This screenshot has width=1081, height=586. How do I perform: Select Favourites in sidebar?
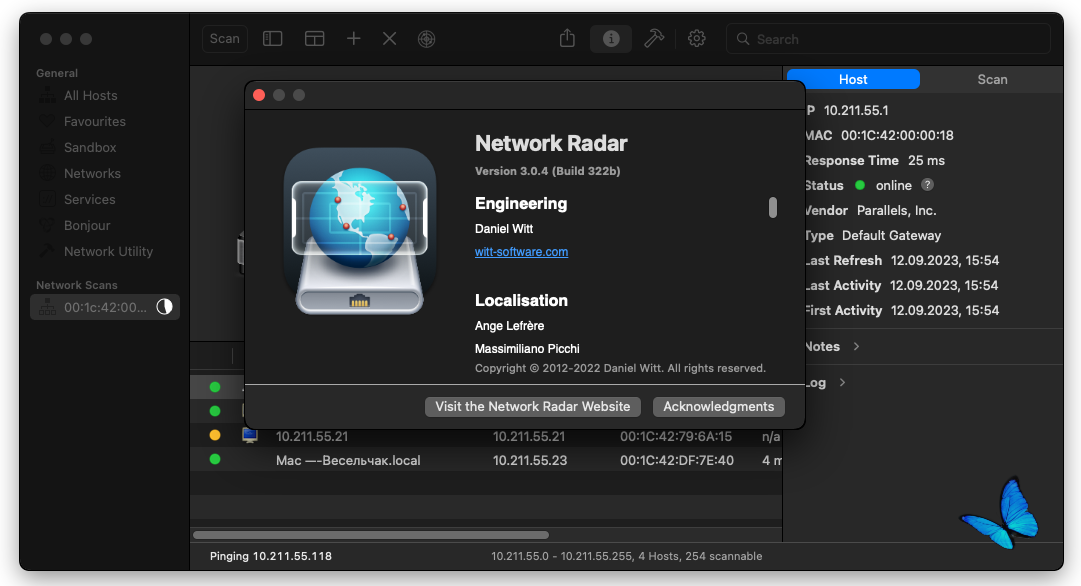coord(94,121)
